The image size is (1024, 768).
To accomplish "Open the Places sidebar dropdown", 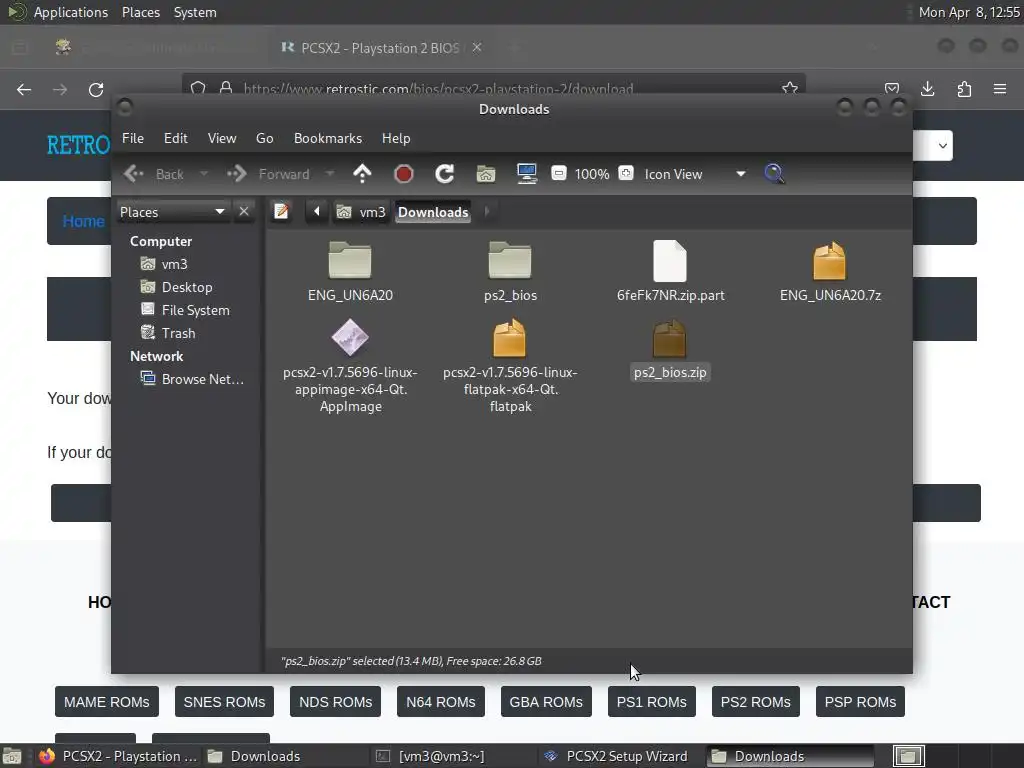I will point(172,212).
